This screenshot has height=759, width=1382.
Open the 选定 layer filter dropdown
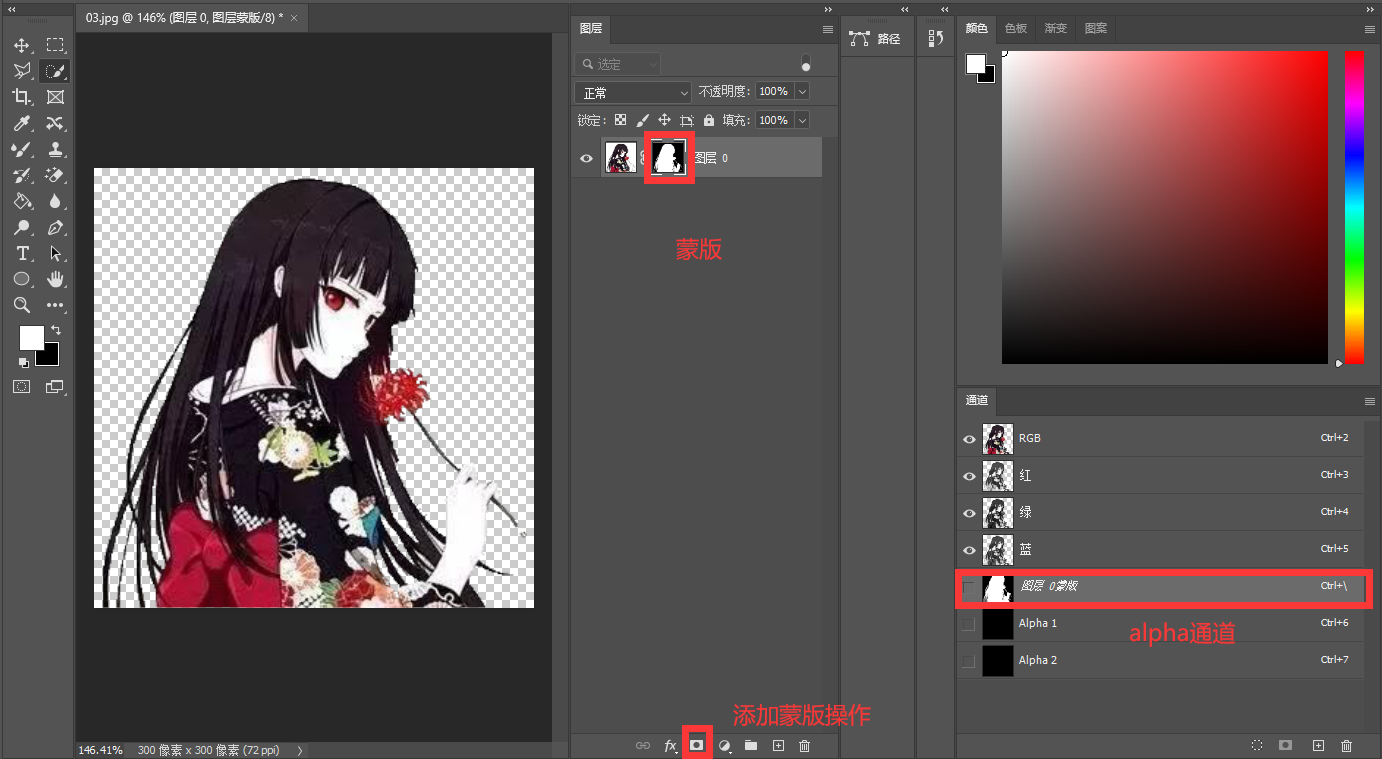(617, 64)
